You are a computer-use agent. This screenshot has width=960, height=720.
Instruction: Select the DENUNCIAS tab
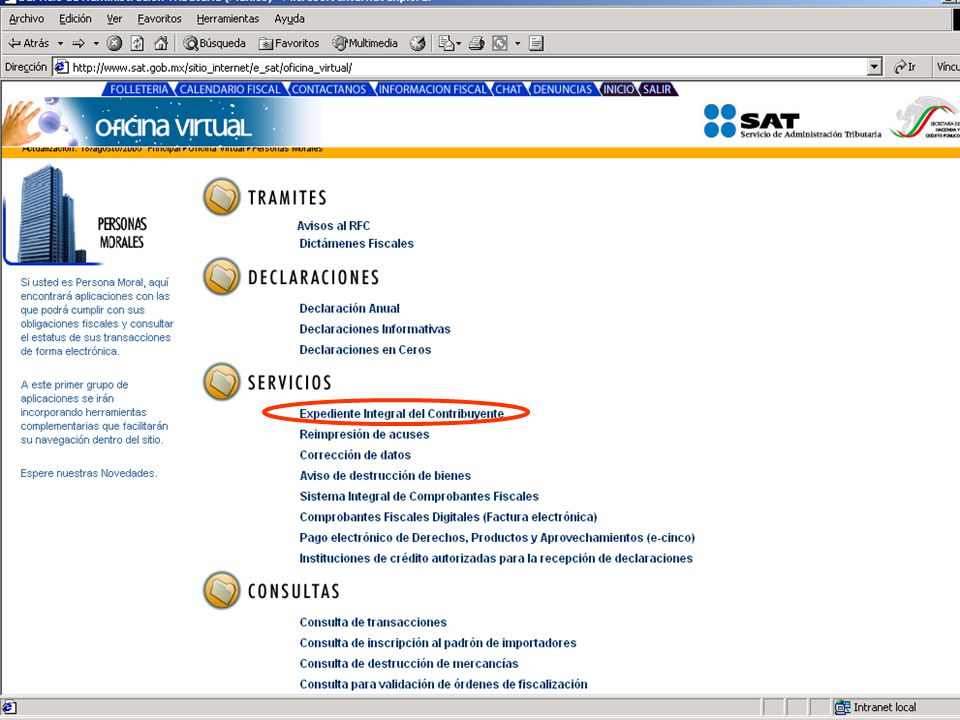[x=563, y=89]
